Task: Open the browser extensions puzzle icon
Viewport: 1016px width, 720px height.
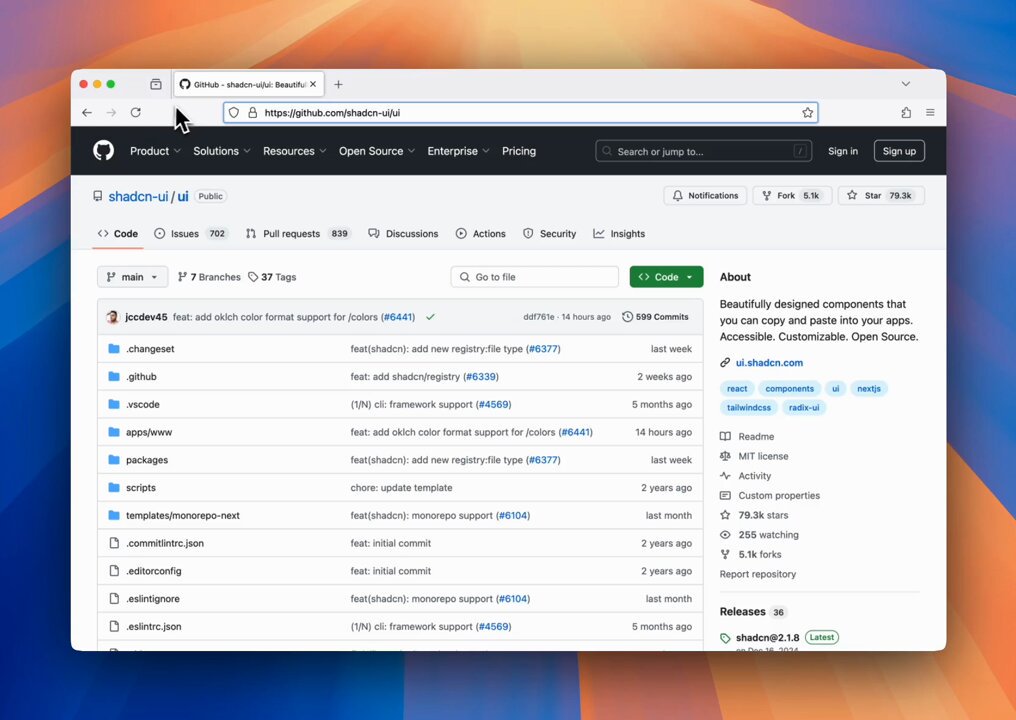Action: tap(906, 113)
